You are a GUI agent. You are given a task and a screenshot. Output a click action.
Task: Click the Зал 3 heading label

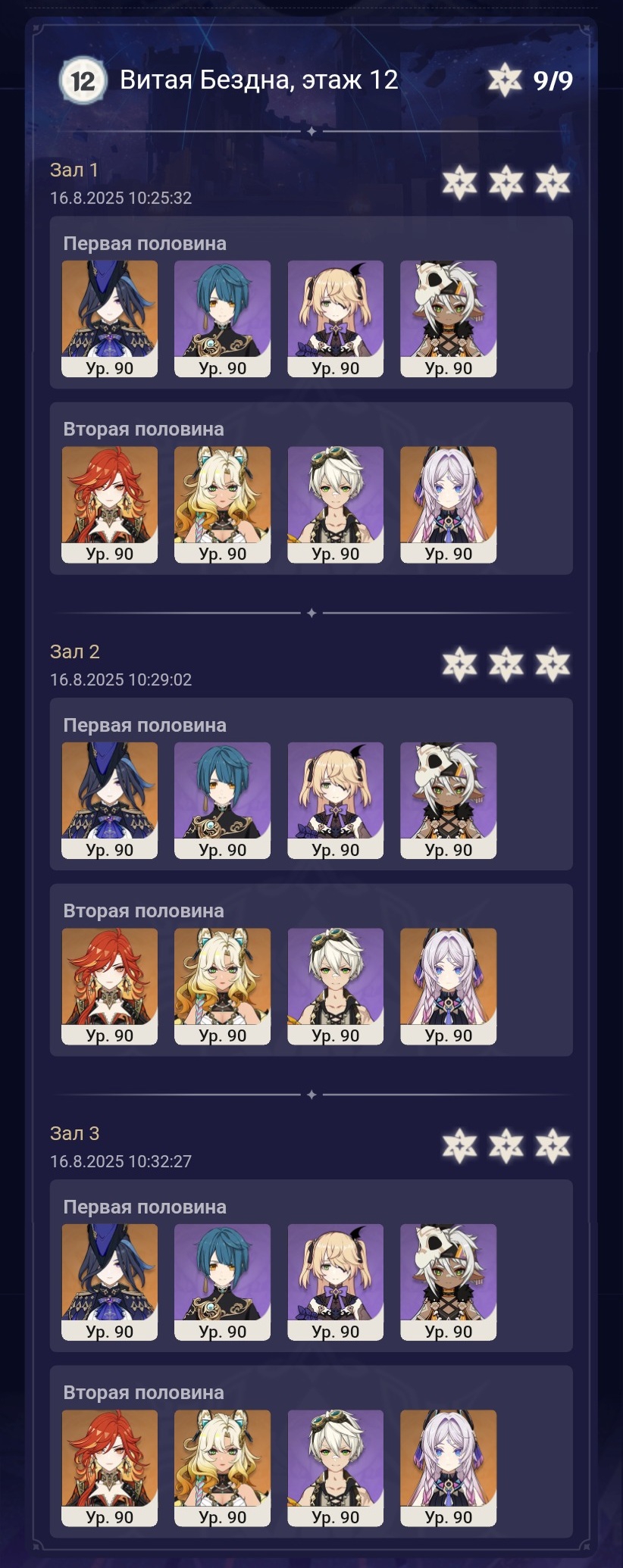click(x=75, y=1133)
